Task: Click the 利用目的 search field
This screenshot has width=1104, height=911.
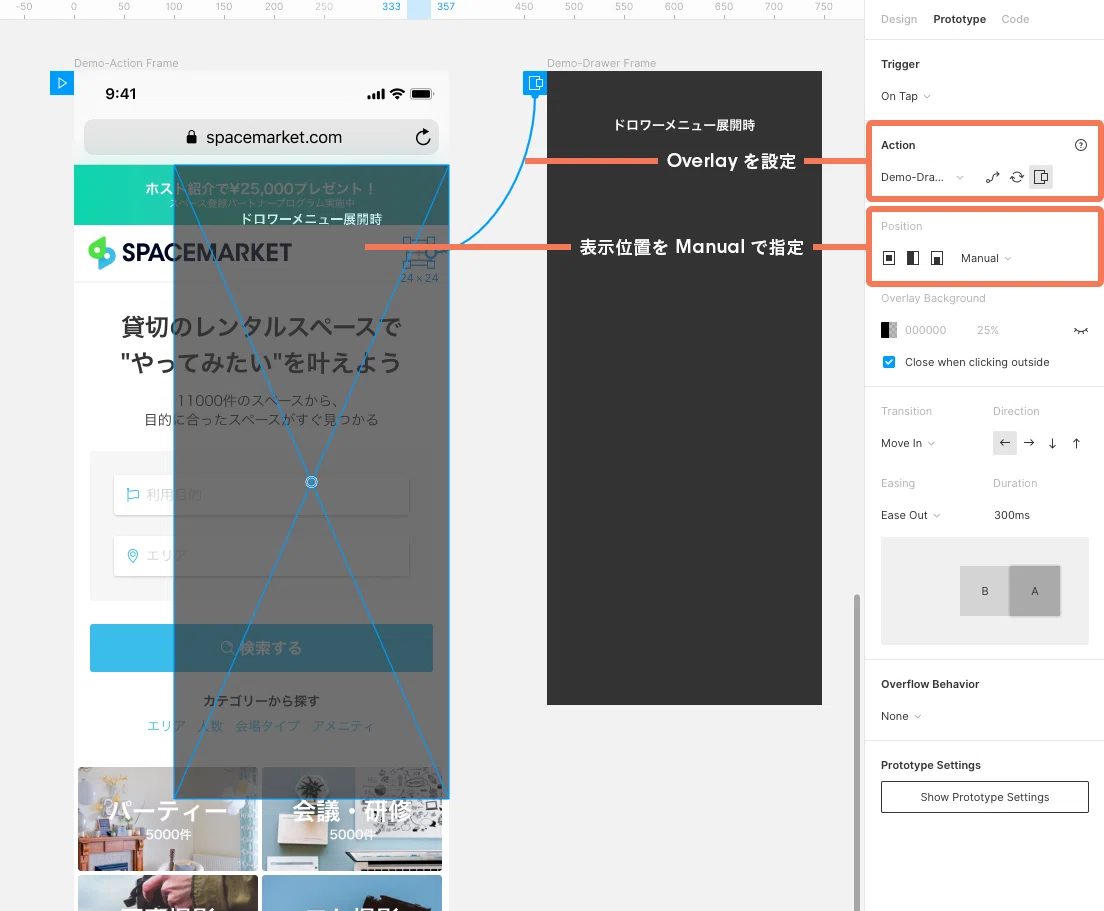Action: pos(261,495)
